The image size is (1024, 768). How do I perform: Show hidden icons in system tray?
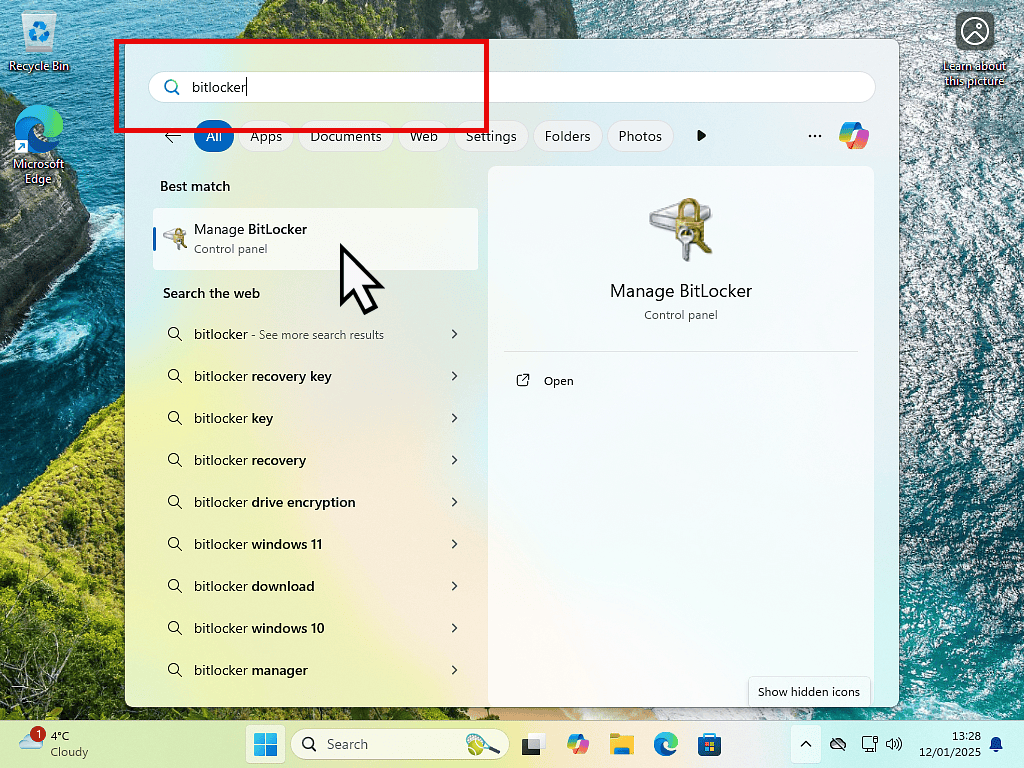pos(806,744)
